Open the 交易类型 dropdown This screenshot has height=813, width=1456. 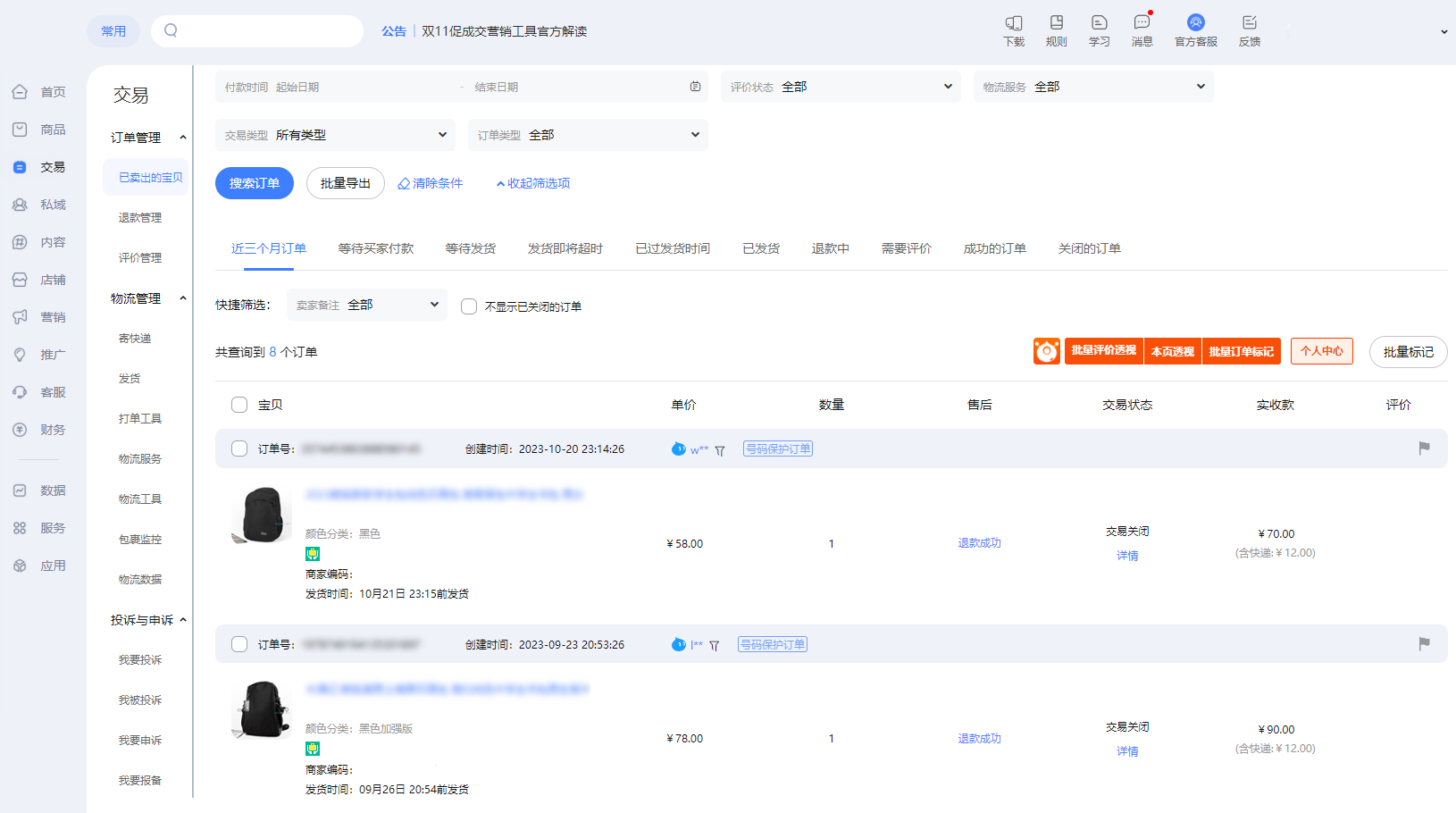[335, 135]
